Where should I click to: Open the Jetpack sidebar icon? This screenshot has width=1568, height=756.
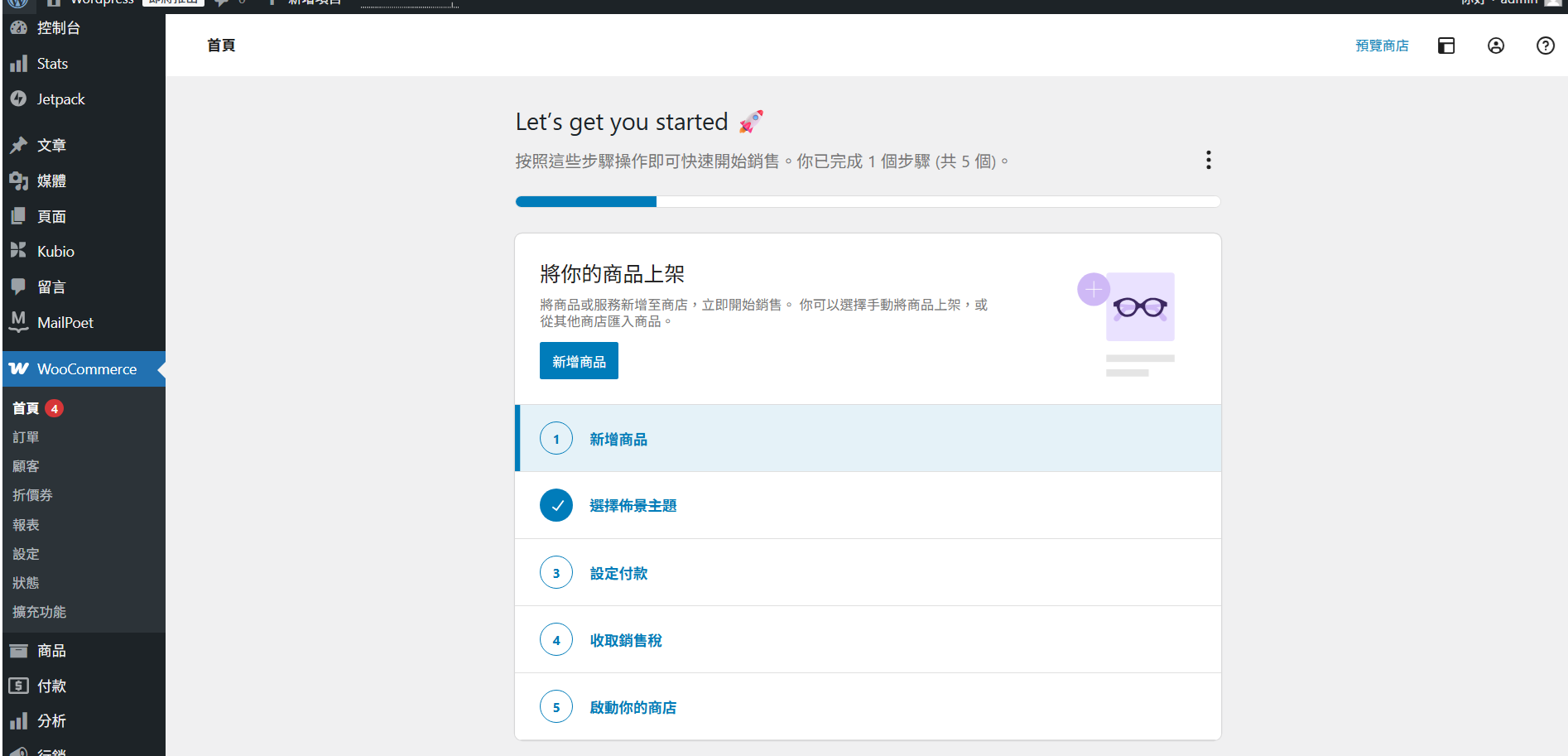tap(18, 99)
